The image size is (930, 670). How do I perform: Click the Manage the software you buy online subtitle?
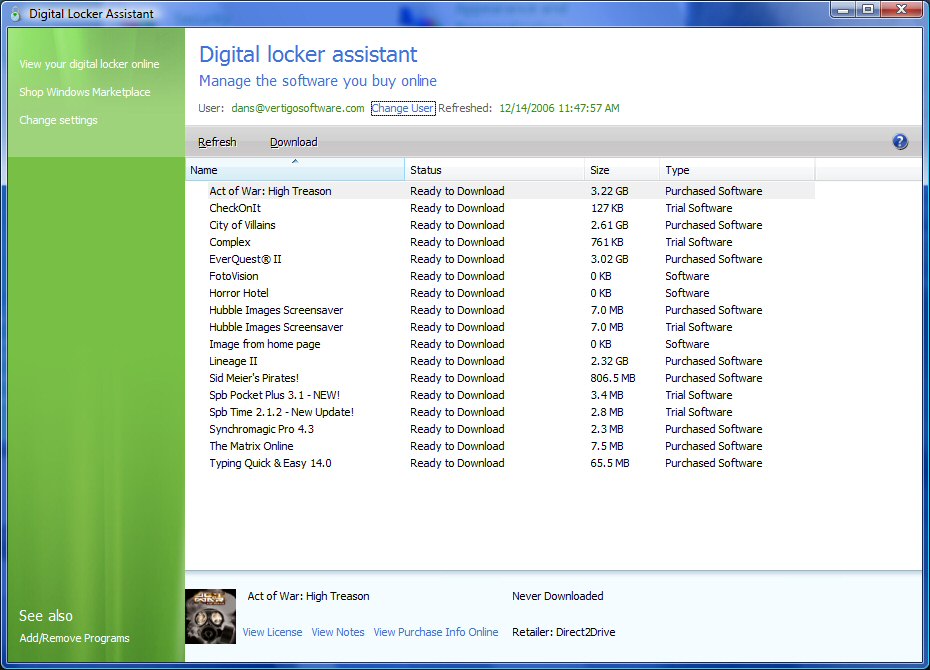click(x=318, y=81)
